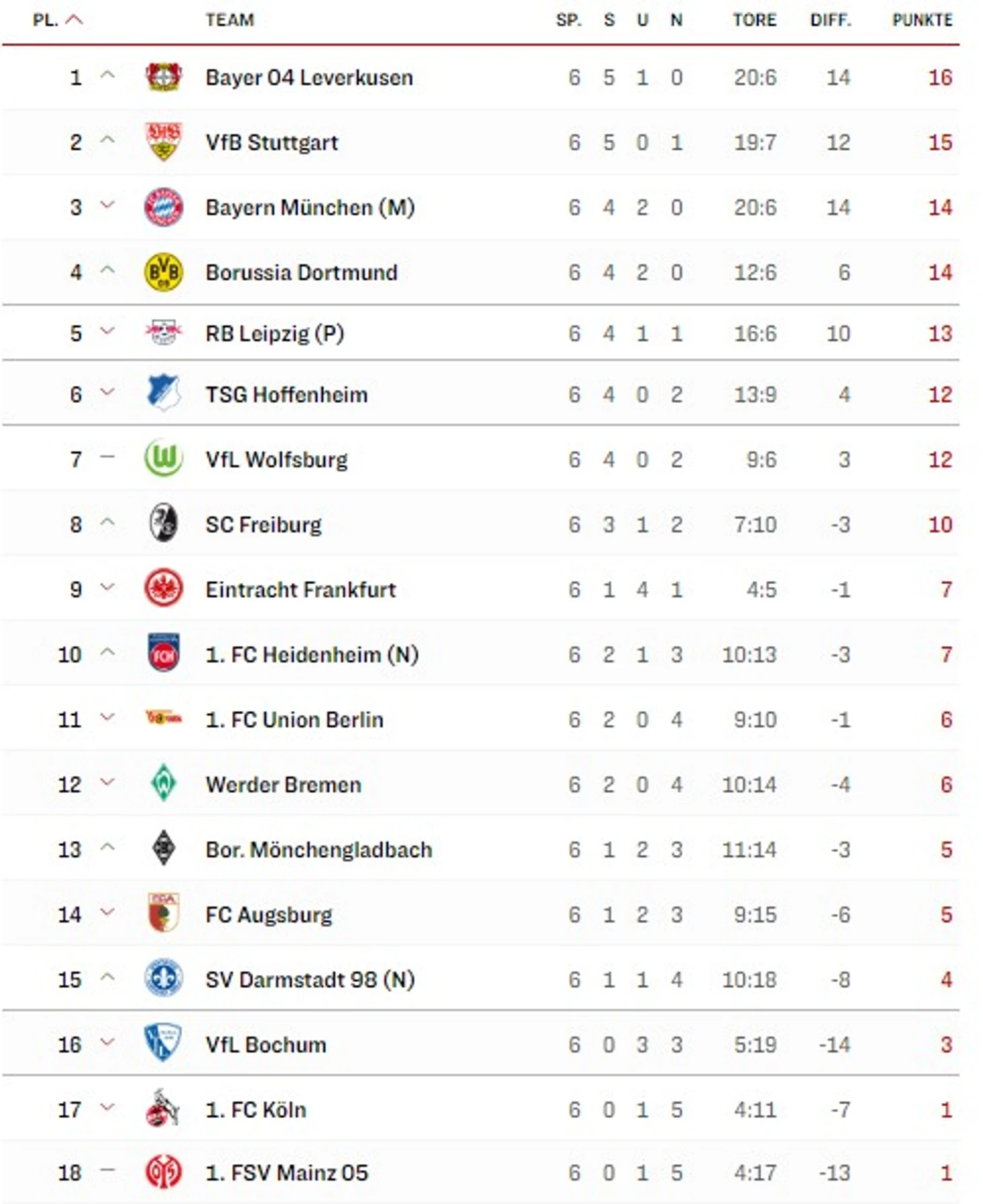Screen dimensions: 983x1204
Task: Click the Werder Bremen diamond logo
Action: point(164,783)
